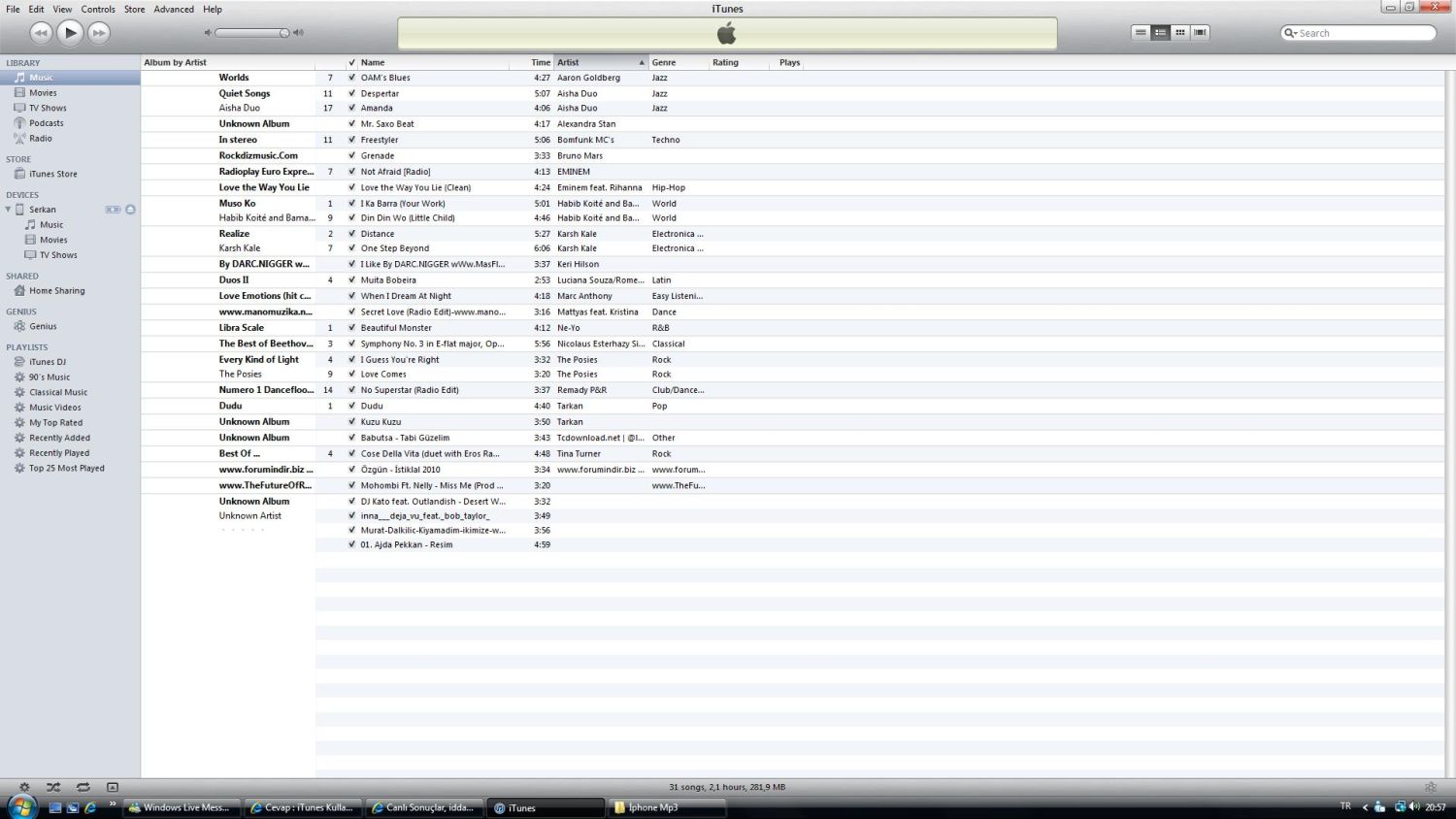The width and height of the screenshot is (1456, 819).
Task: Collapse the Serkan device tree
Action: tap(8, 210)
